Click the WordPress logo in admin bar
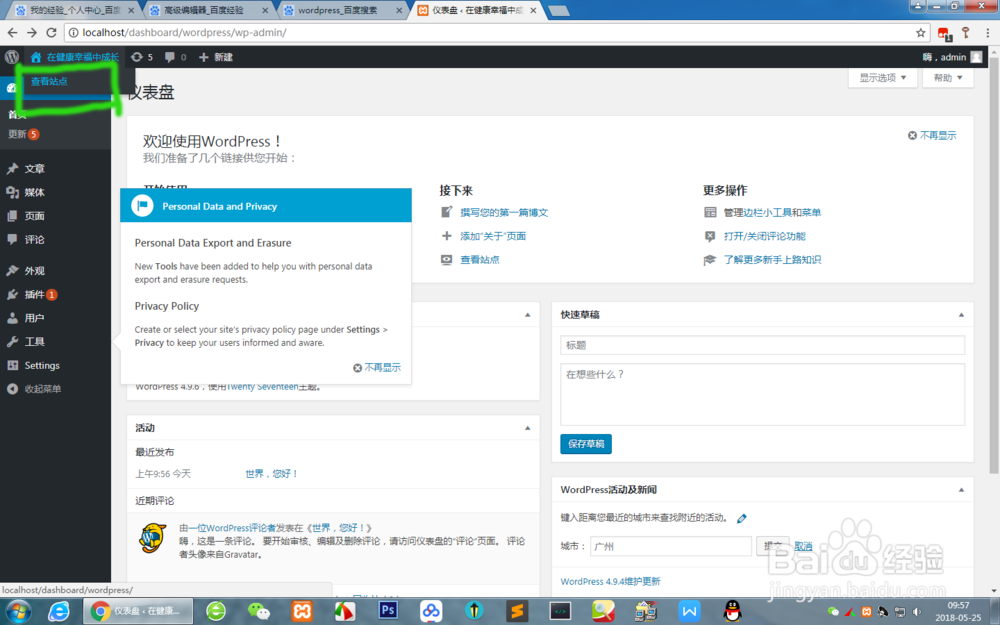This screenshot has width=1000, height=625. pos(11,57)
